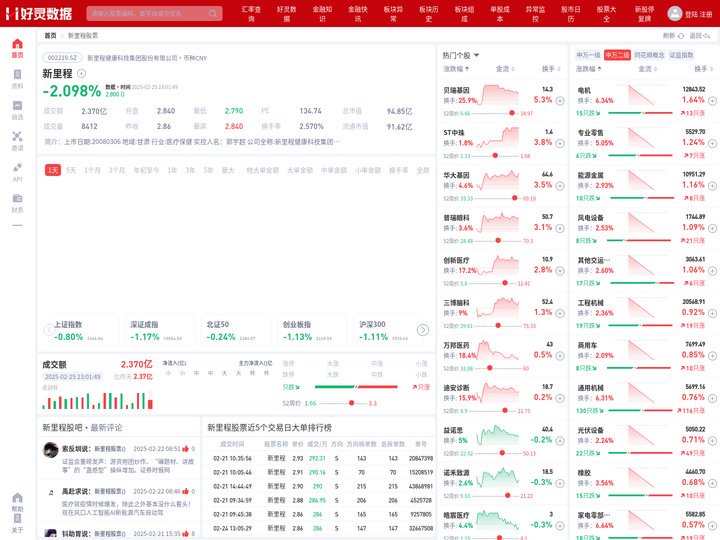Click the search magnifier icon
This screenshot has height=540, width=720.
(x=213, y=13)
